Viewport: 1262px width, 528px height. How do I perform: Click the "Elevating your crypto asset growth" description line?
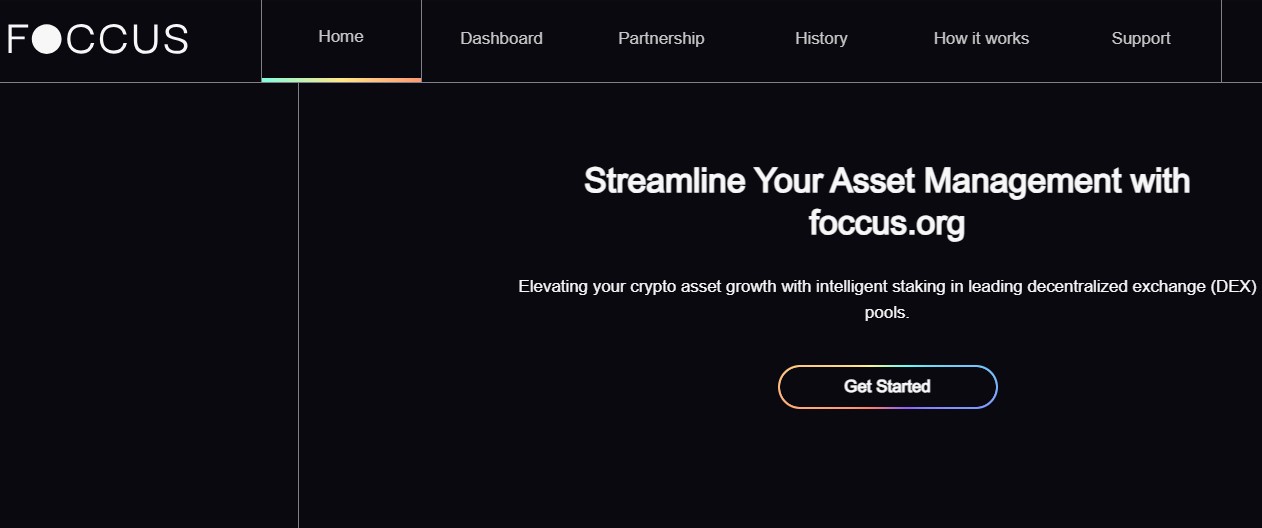887,287
